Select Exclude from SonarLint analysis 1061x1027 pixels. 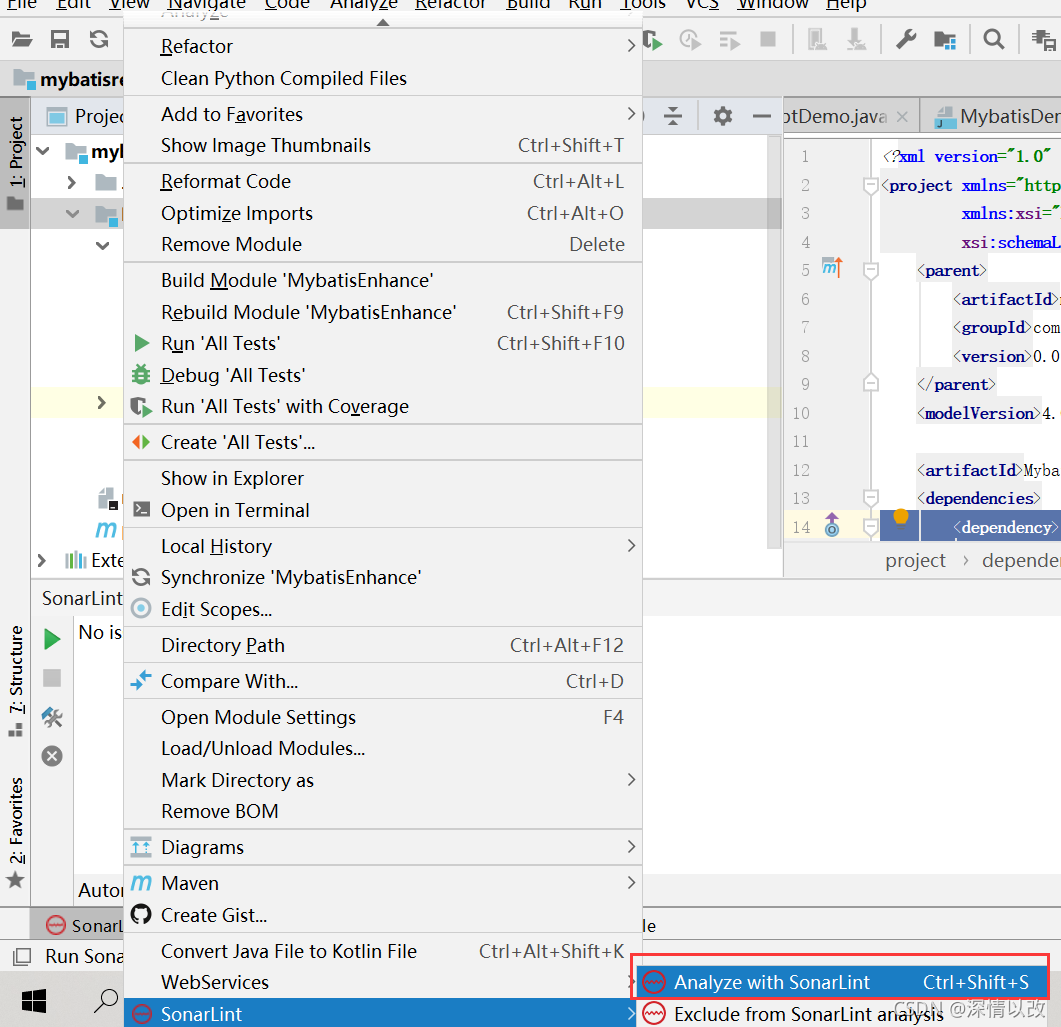point(840,1013)
